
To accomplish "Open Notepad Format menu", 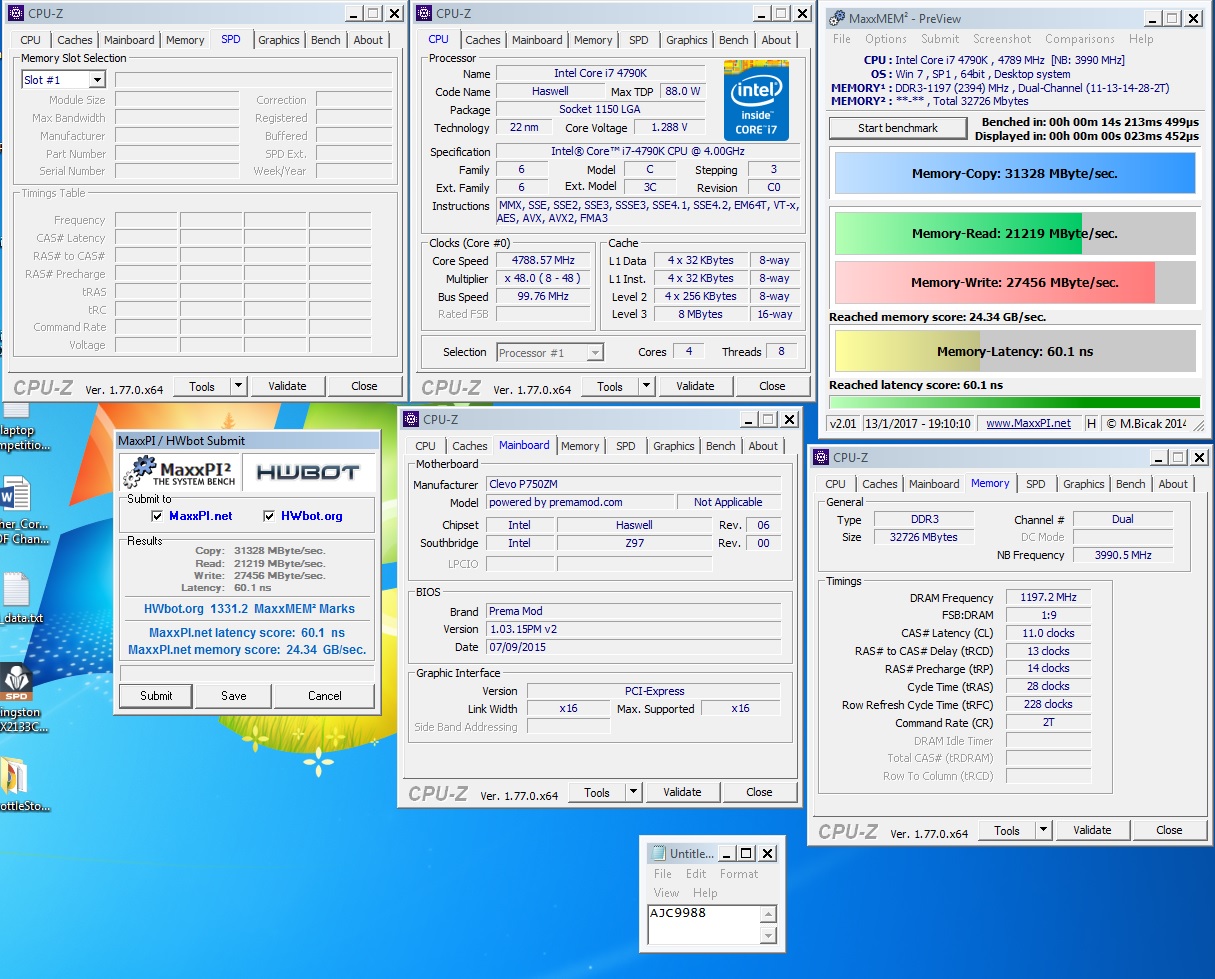I will point(739,874).
